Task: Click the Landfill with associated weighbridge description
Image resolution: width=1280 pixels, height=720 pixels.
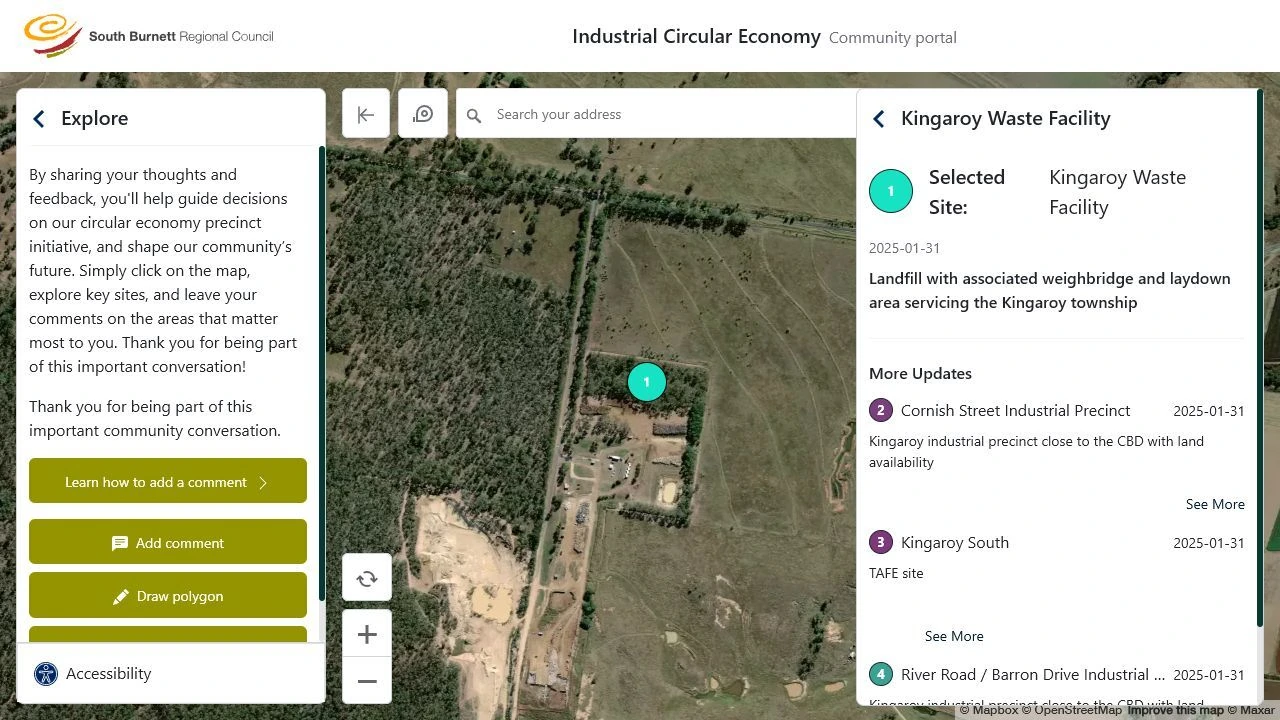Action: pyautogui.click(x=1050, y=290)
